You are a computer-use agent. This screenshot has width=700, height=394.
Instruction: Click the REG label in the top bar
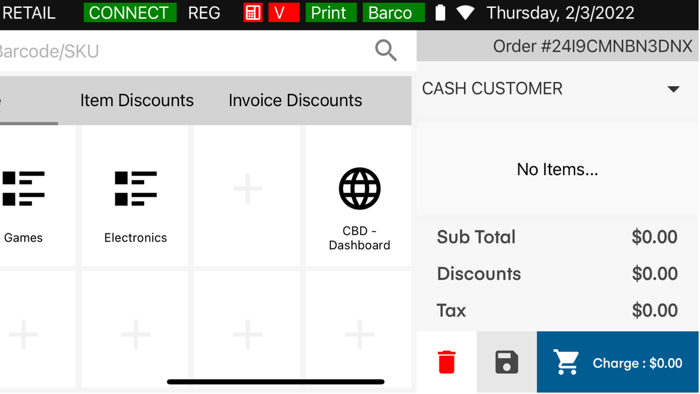click(204, 12)
